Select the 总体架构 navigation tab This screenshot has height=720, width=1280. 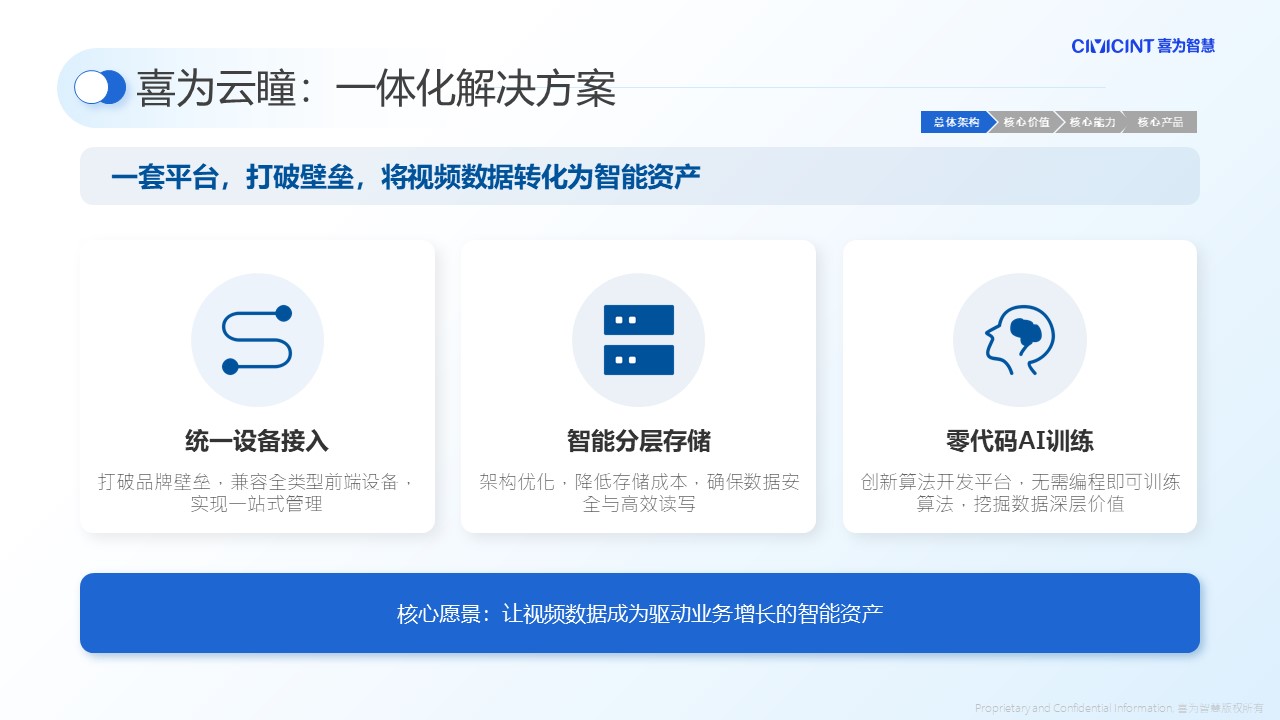tap(956, 122)
